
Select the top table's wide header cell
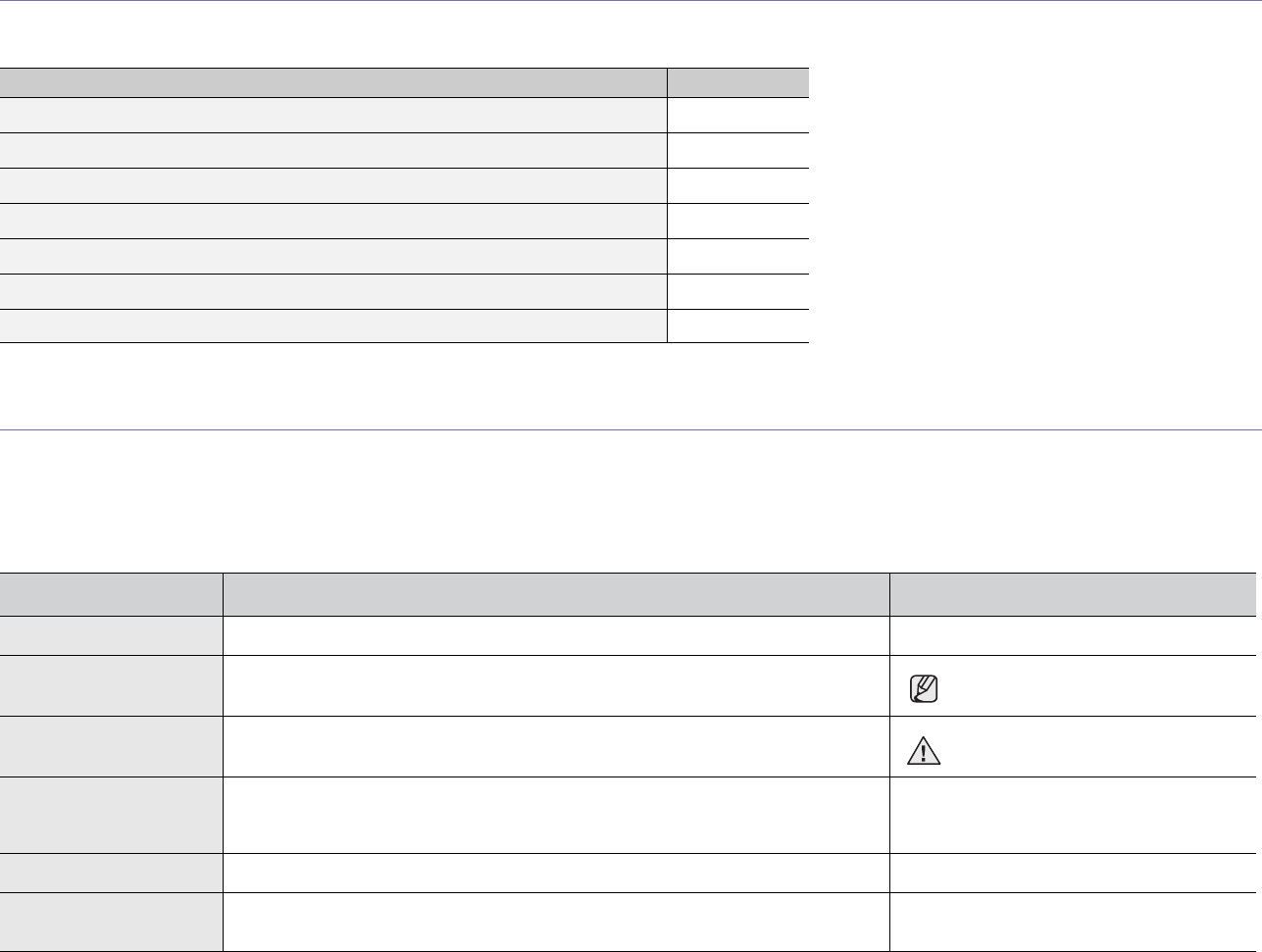[x=333, y=82]
